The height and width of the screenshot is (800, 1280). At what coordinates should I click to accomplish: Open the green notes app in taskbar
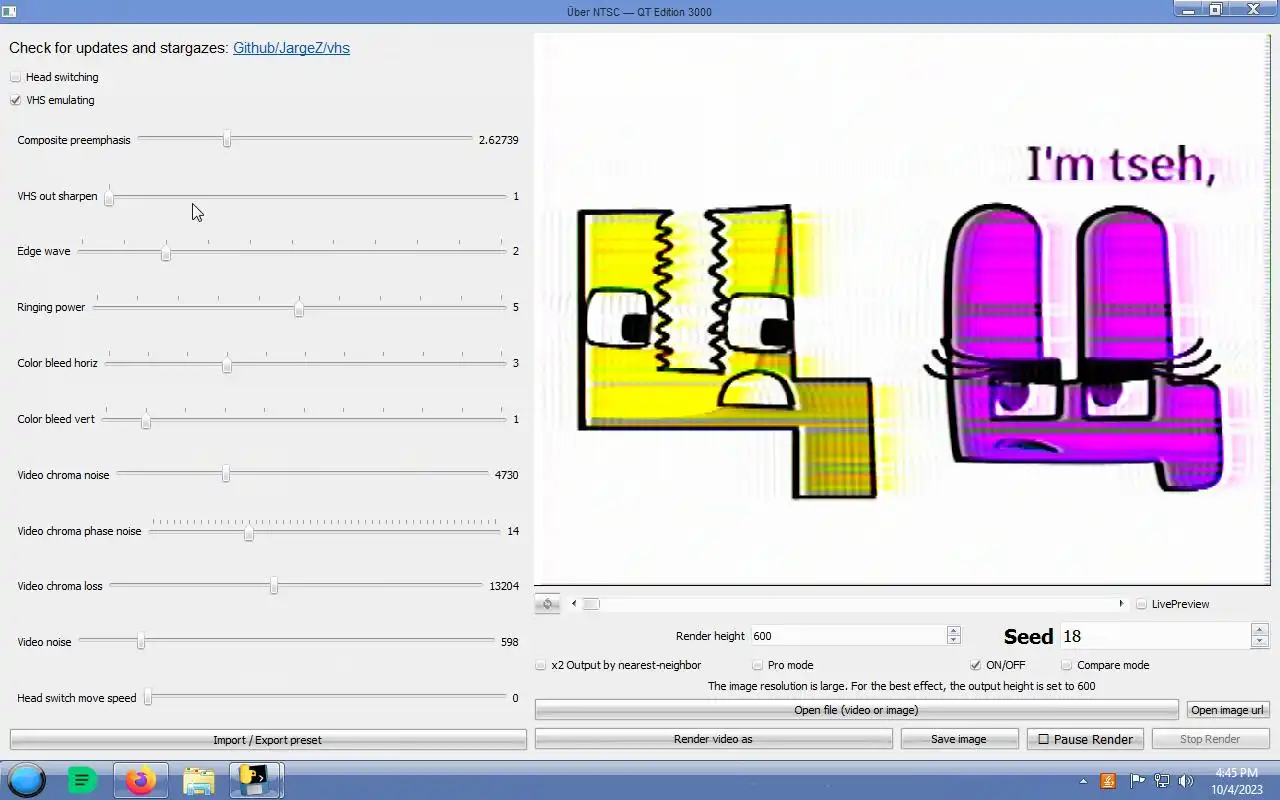click(82, 780)
